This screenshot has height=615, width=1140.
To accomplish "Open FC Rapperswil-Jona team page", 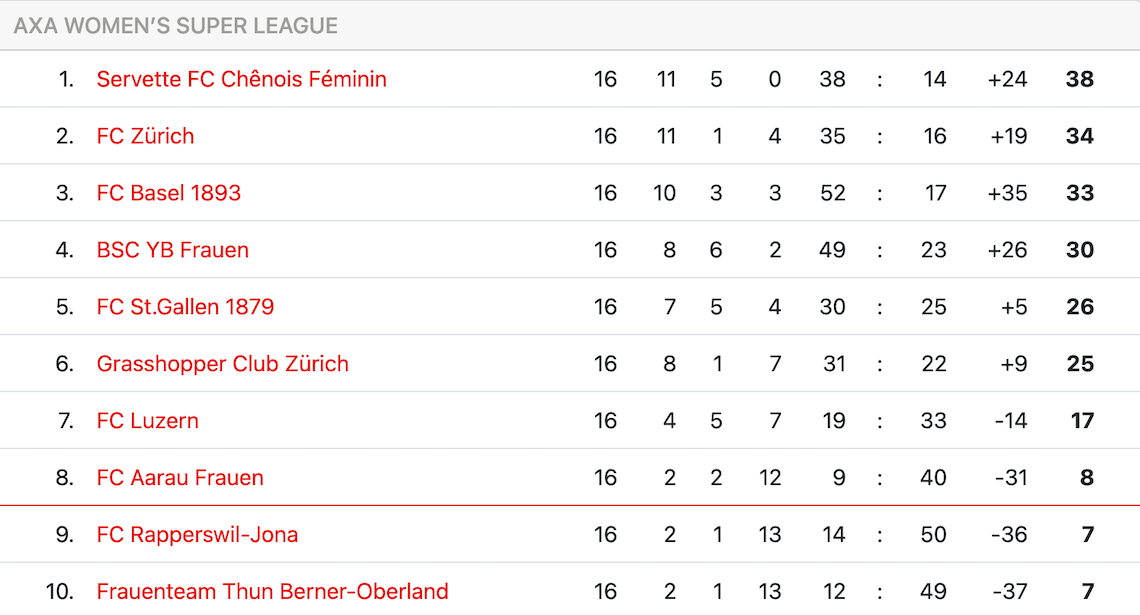I will pyautogui.click(x=197, y=535).
